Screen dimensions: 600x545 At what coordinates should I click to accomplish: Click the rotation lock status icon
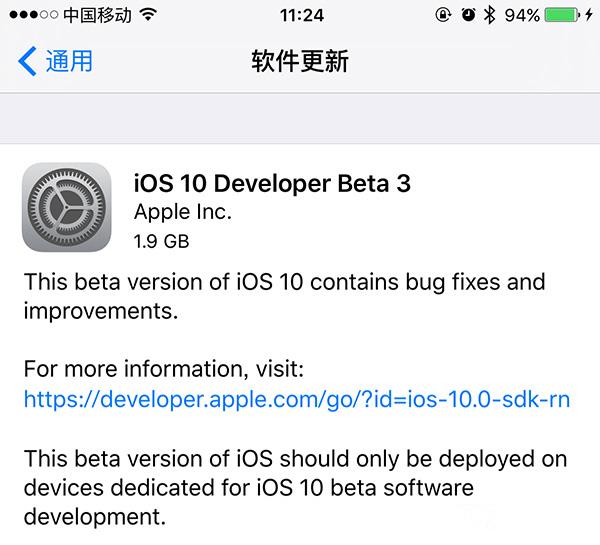pyautogui.click(x=441, y=16)
